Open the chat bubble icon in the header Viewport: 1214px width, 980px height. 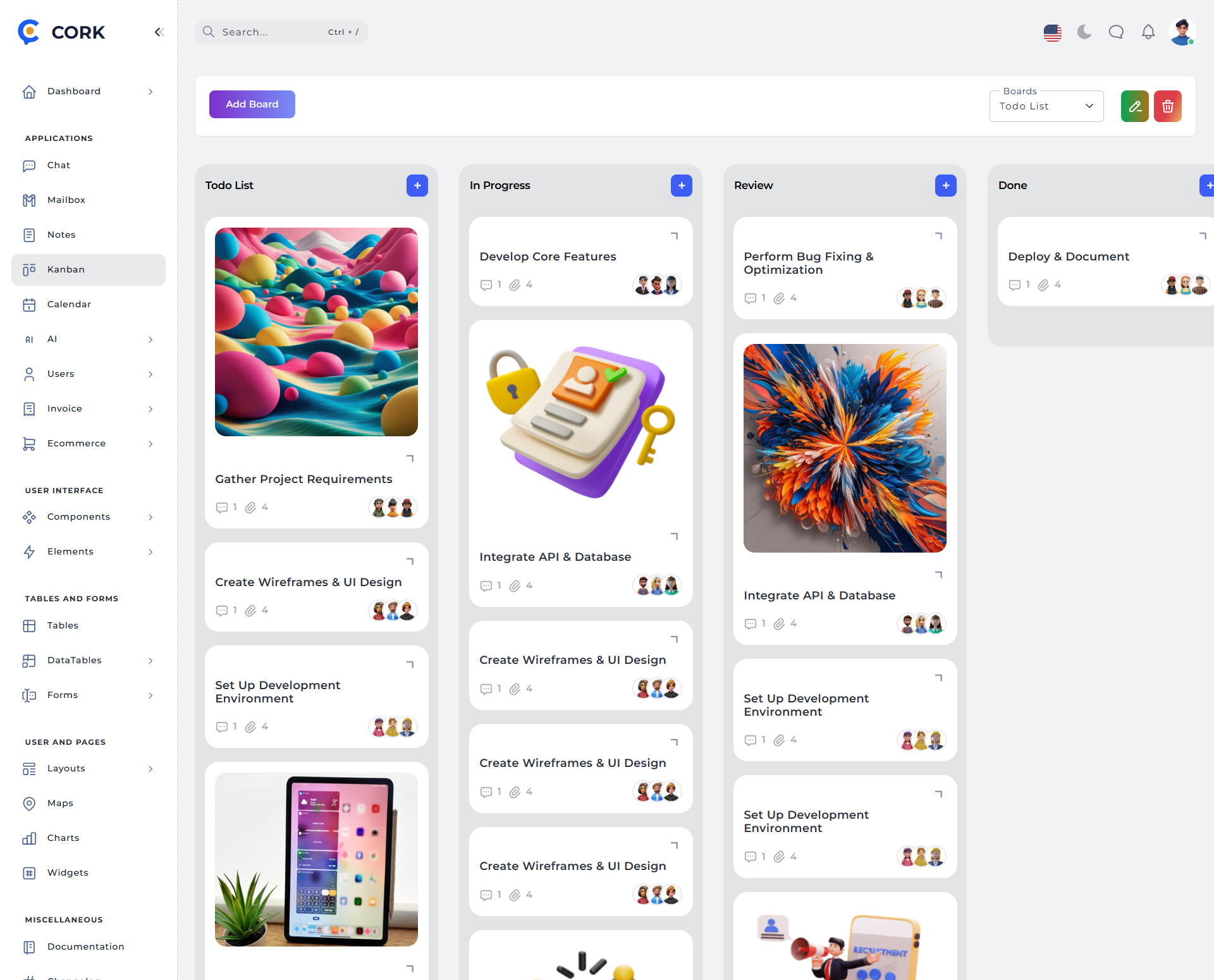(x=1116, y=32)
